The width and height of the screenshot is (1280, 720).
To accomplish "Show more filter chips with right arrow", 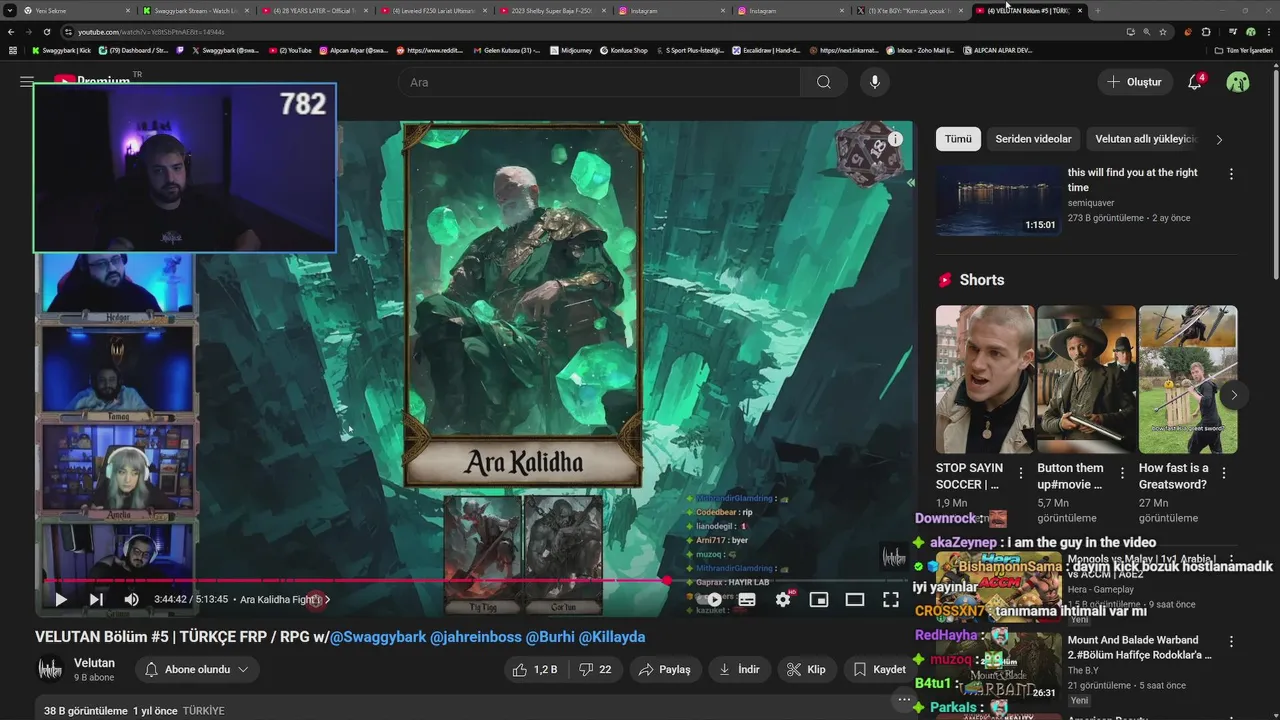I will pos(1219,139).
